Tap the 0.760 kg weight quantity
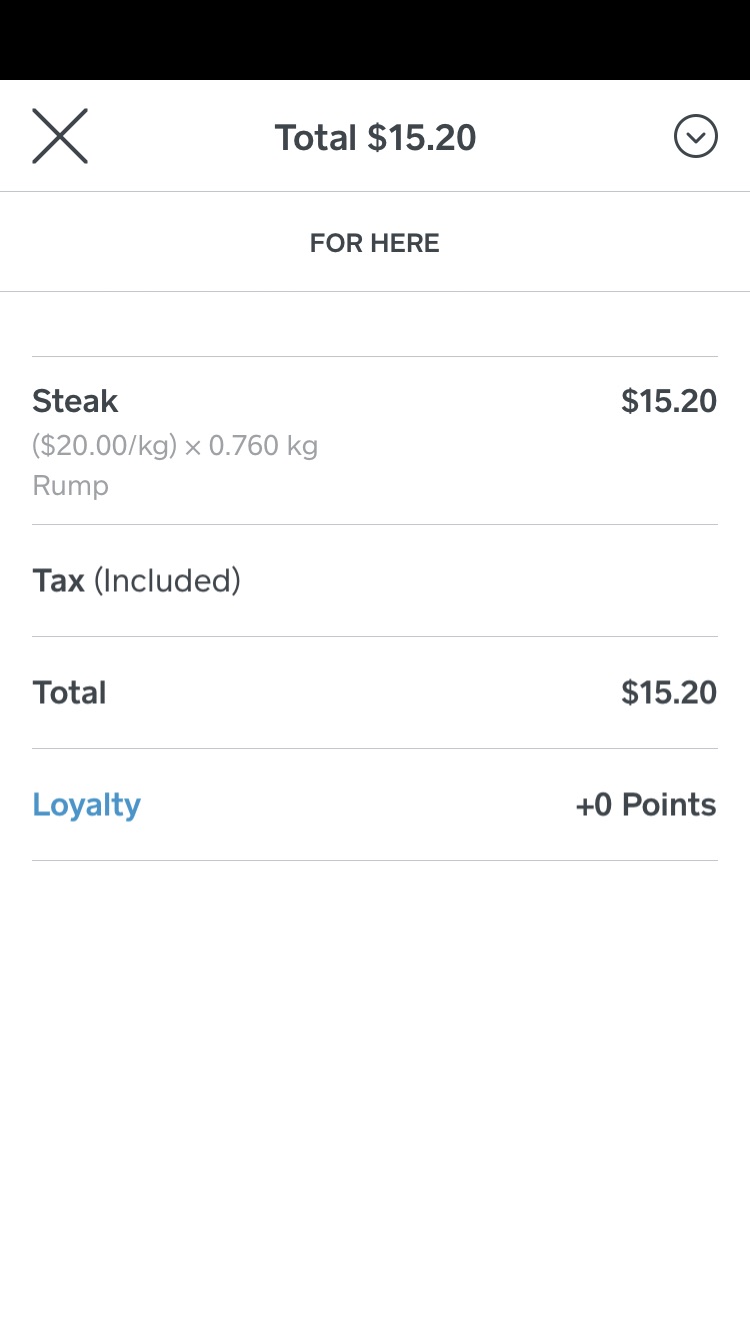 click(263, 445)
